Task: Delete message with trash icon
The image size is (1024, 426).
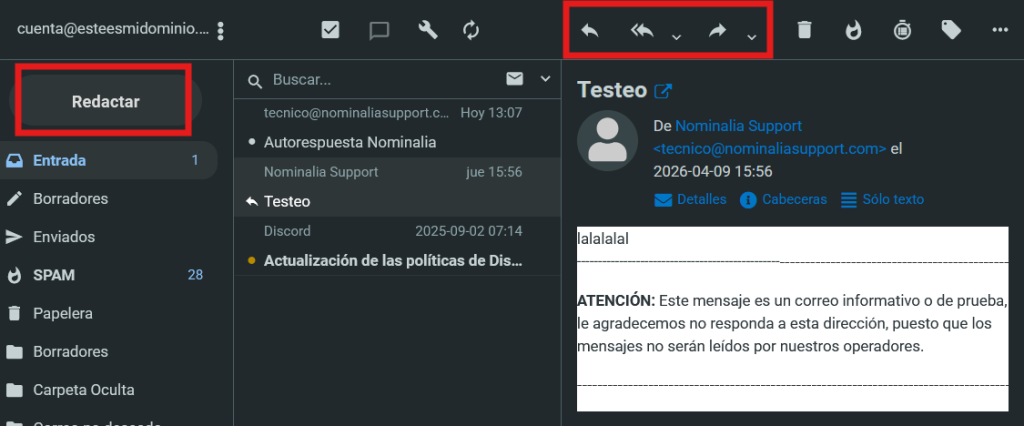Action: coord(804,30)
